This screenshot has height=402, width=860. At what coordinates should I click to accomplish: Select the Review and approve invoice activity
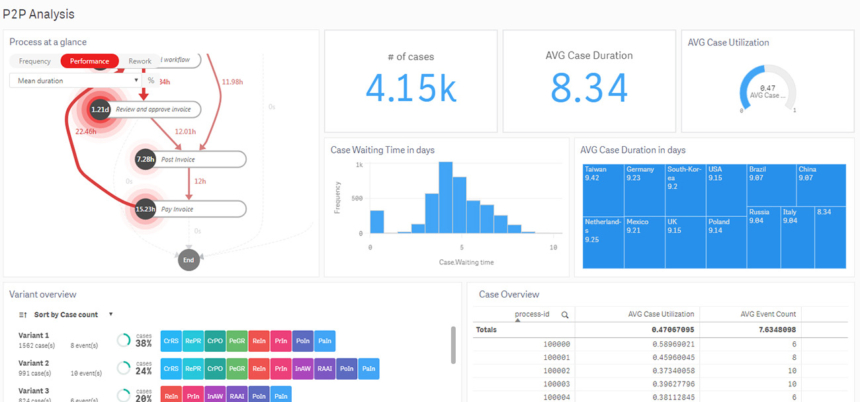click(x=153, y=110)
